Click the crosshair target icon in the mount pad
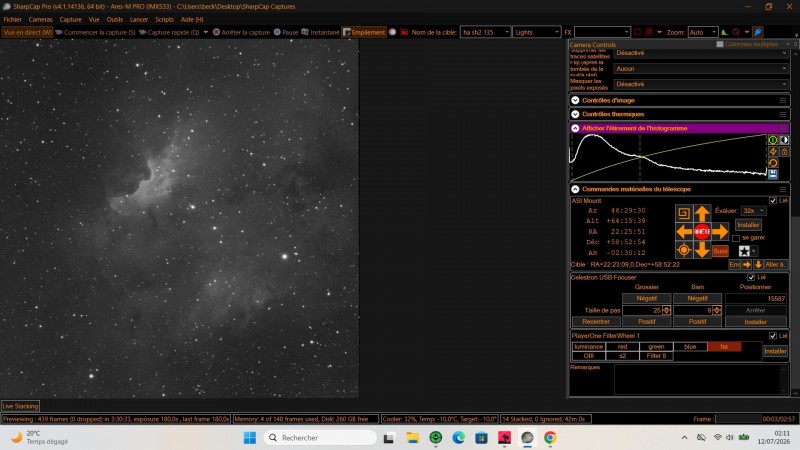 coord(684,249)
